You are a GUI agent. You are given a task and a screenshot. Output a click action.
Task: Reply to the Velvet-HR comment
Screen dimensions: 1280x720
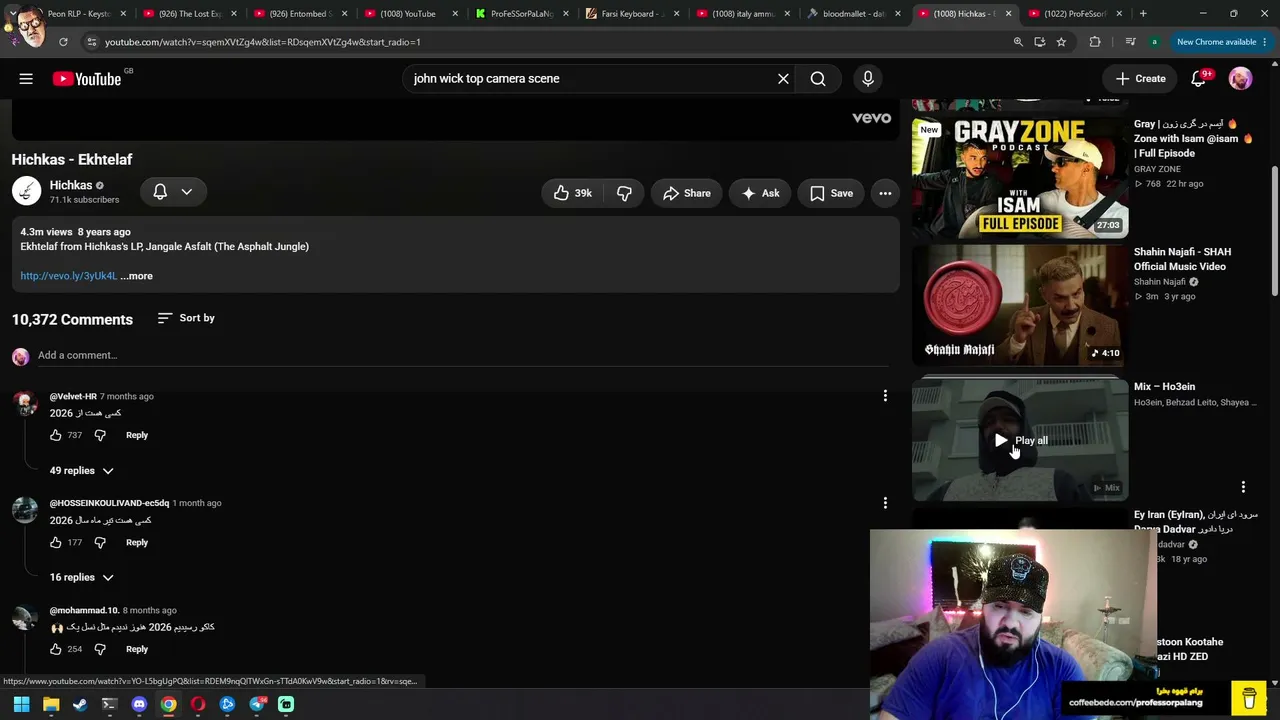tap(137, 435)
